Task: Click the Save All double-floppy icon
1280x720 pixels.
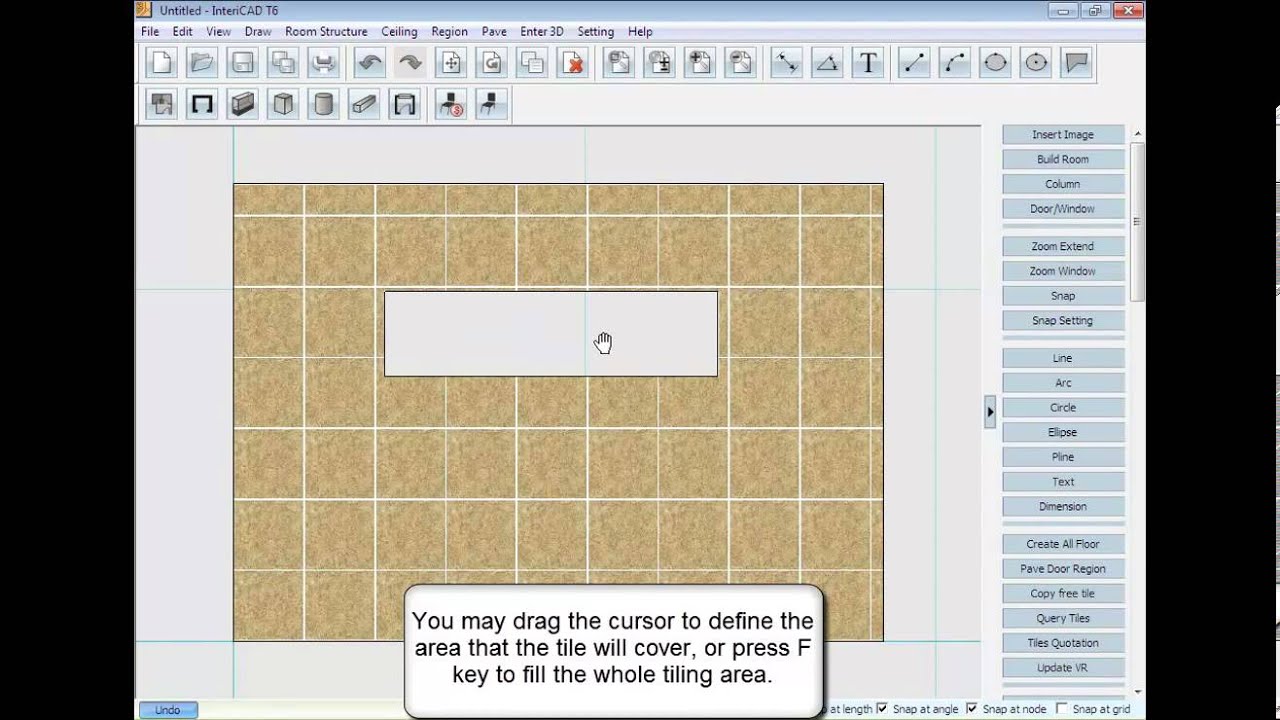Action: click(283, 63)
